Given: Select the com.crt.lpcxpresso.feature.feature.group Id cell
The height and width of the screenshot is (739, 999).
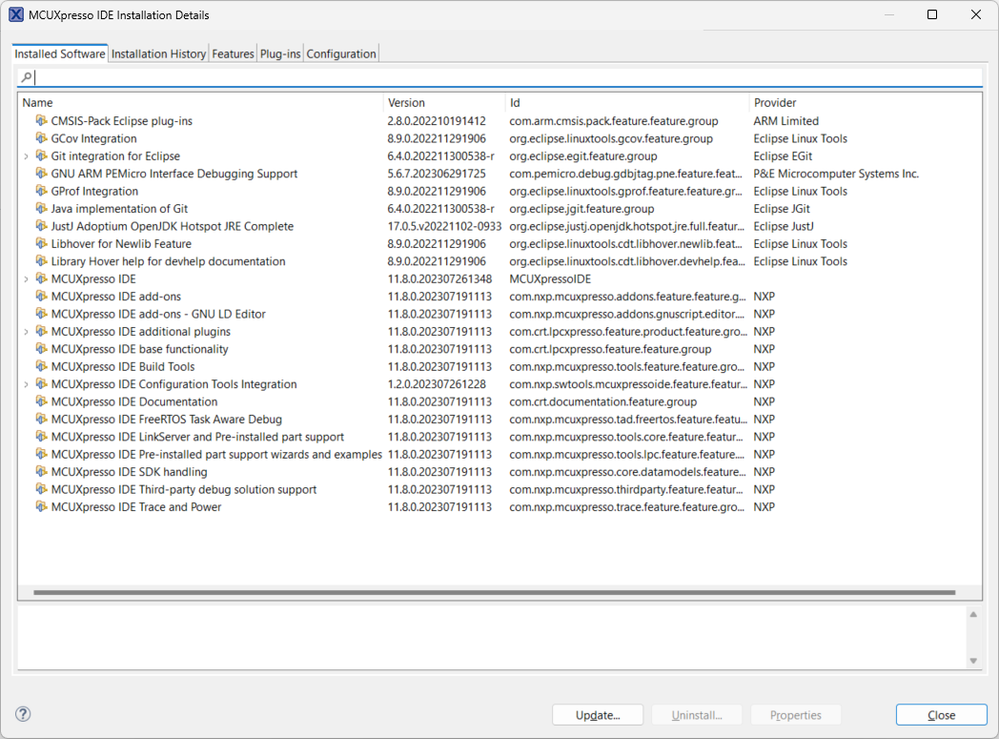Looking at the screenshot, I should pyautogui.click(x=610, y=349).
